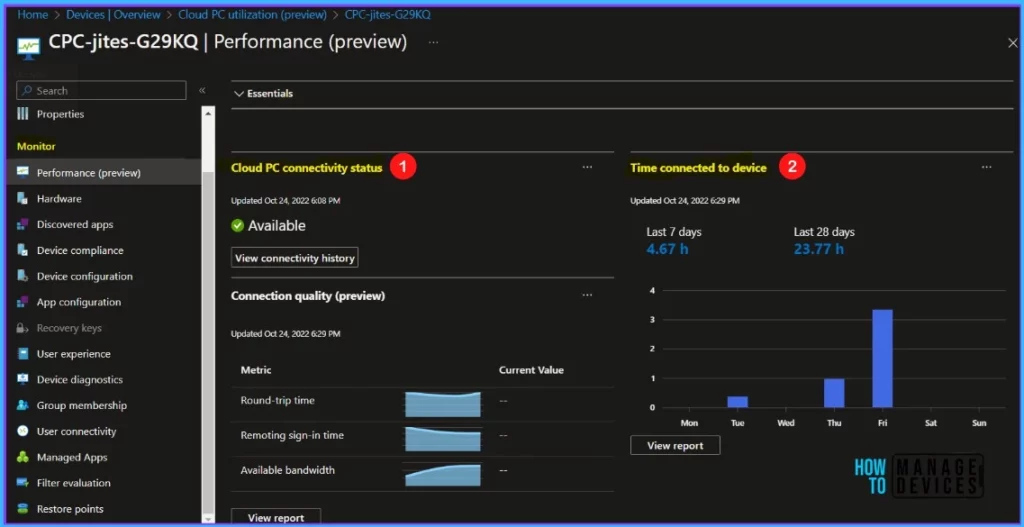Click the page header monitor icon

(x=28, y=46)
